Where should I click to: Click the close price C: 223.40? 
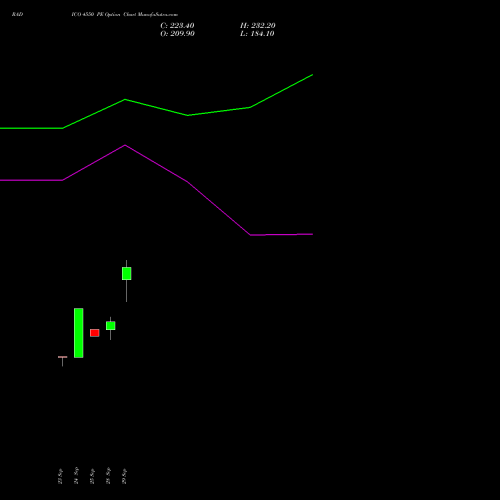[x=177, y=25]
